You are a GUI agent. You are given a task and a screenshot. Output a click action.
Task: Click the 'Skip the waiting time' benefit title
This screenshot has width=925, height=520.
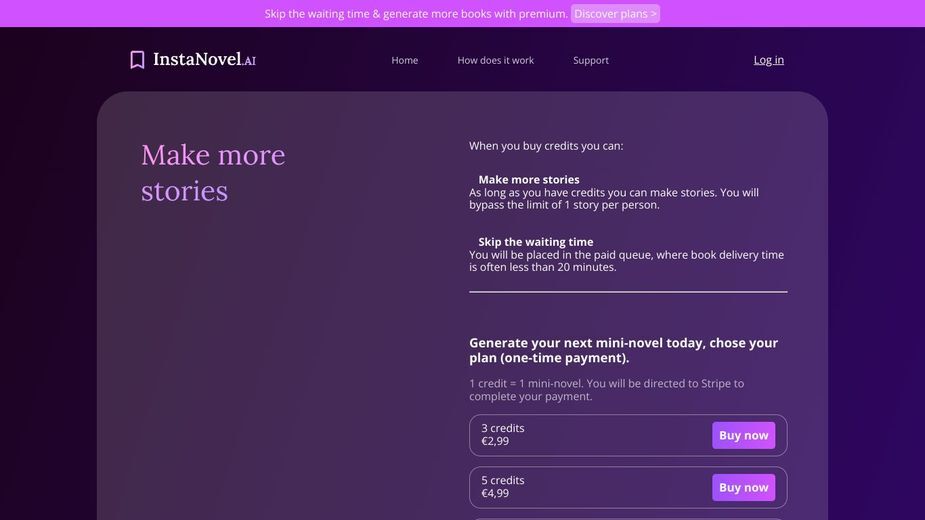(x=536, y=241)
